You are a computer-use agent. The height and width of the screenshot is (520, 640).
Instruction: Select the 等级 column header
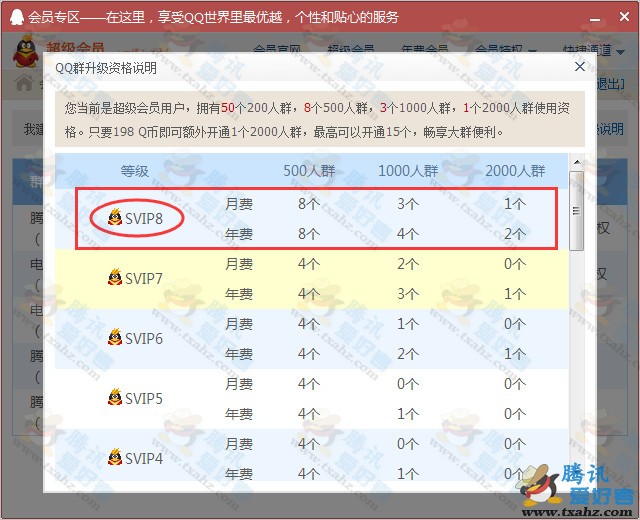point(134,171)
